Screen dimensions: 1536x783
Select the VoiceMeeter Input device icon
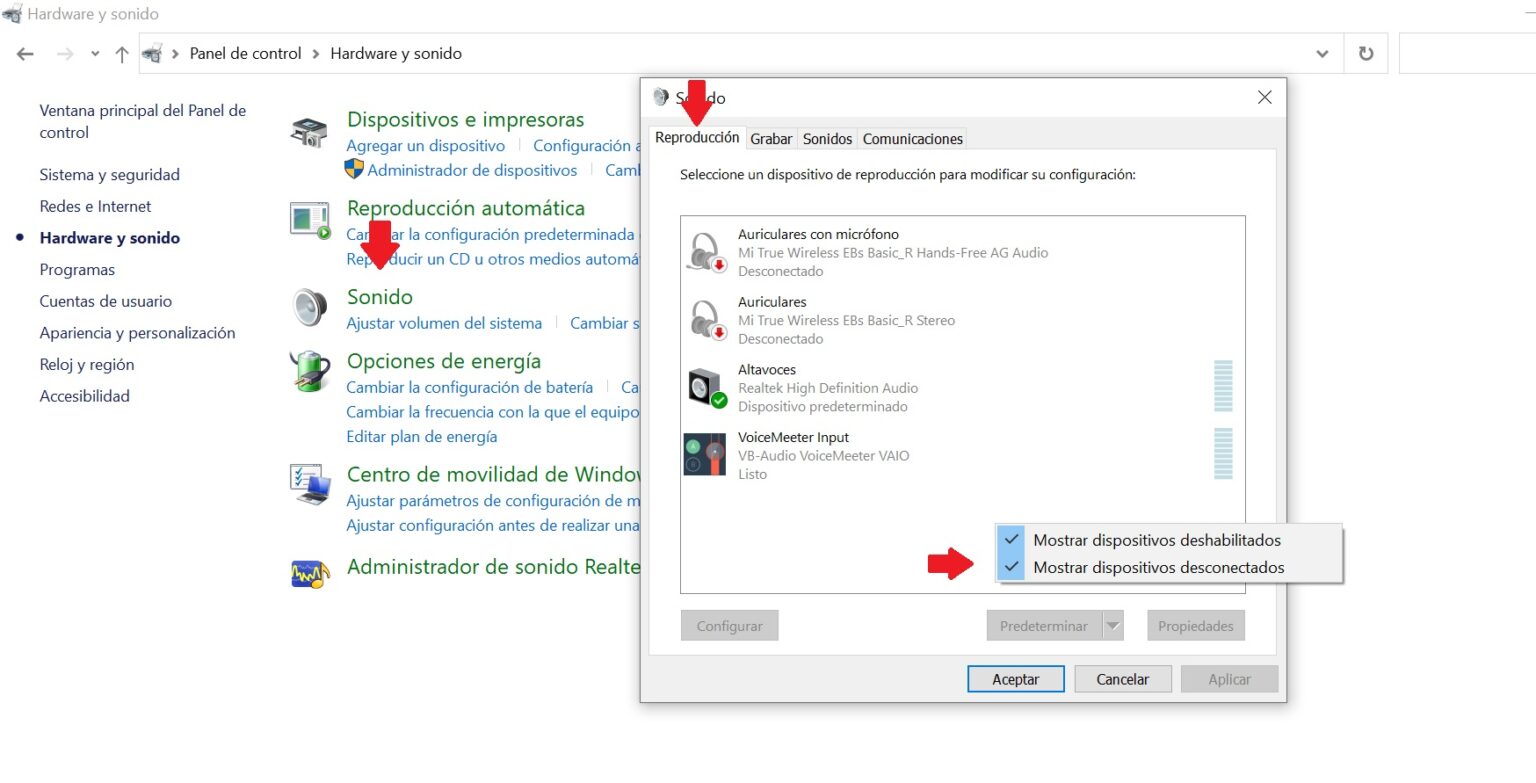coord(705,455)
